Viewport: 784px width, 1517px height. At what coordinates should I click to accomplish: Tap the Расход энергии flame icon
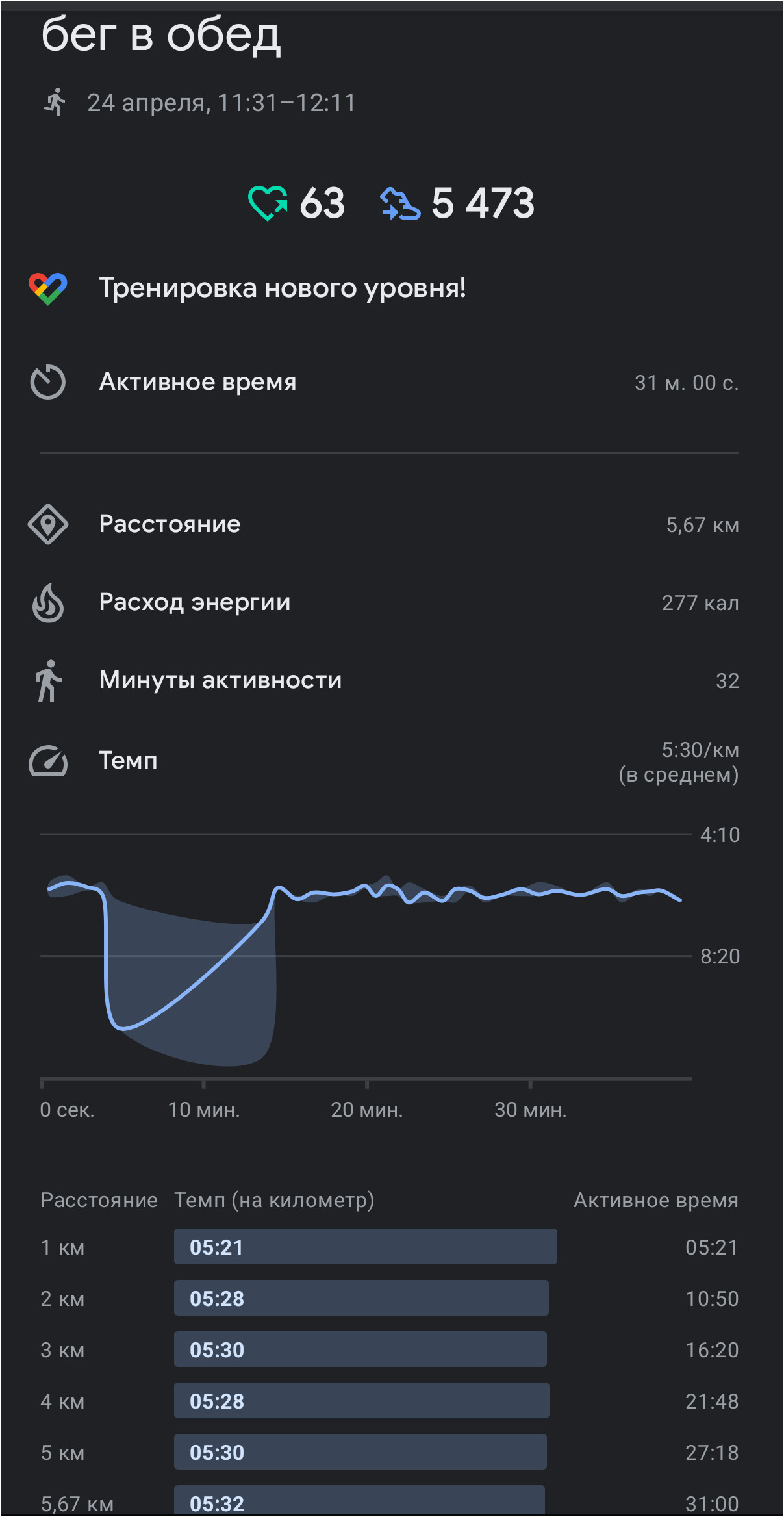(x=48, y=603)
